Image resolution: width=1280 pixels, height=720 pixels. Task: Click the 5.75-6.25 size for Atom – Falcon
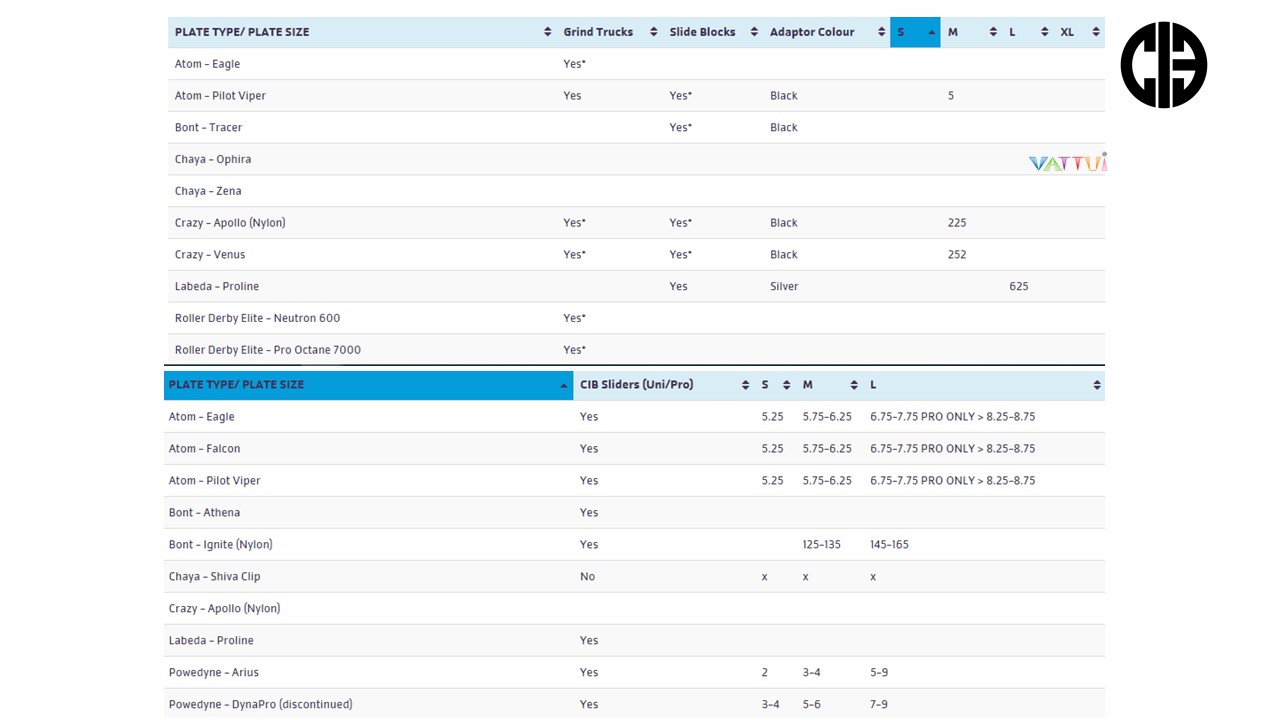(x=827, y=449)
